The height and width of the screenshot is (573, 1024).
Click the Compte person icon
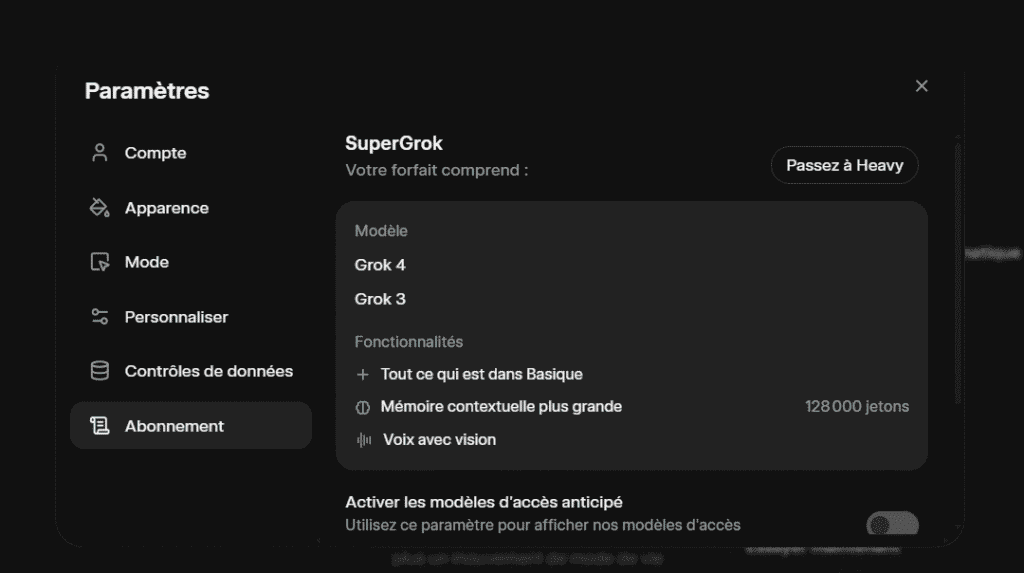(x=99, y=153)
